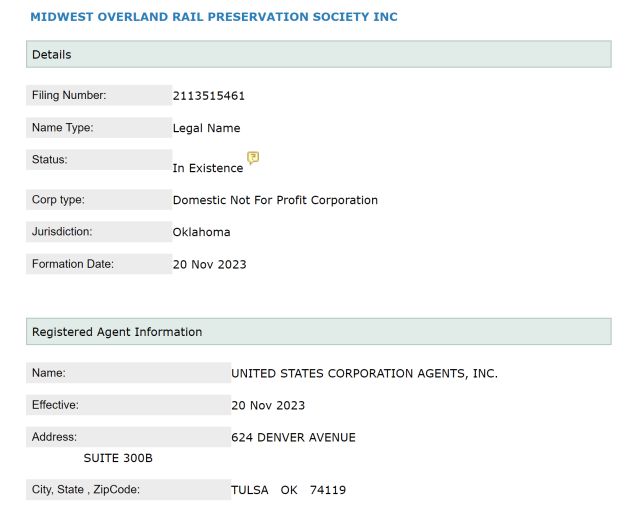Screen dimensions: 640x512
Task: Click the TULSA city value
Action: [249, 490]
